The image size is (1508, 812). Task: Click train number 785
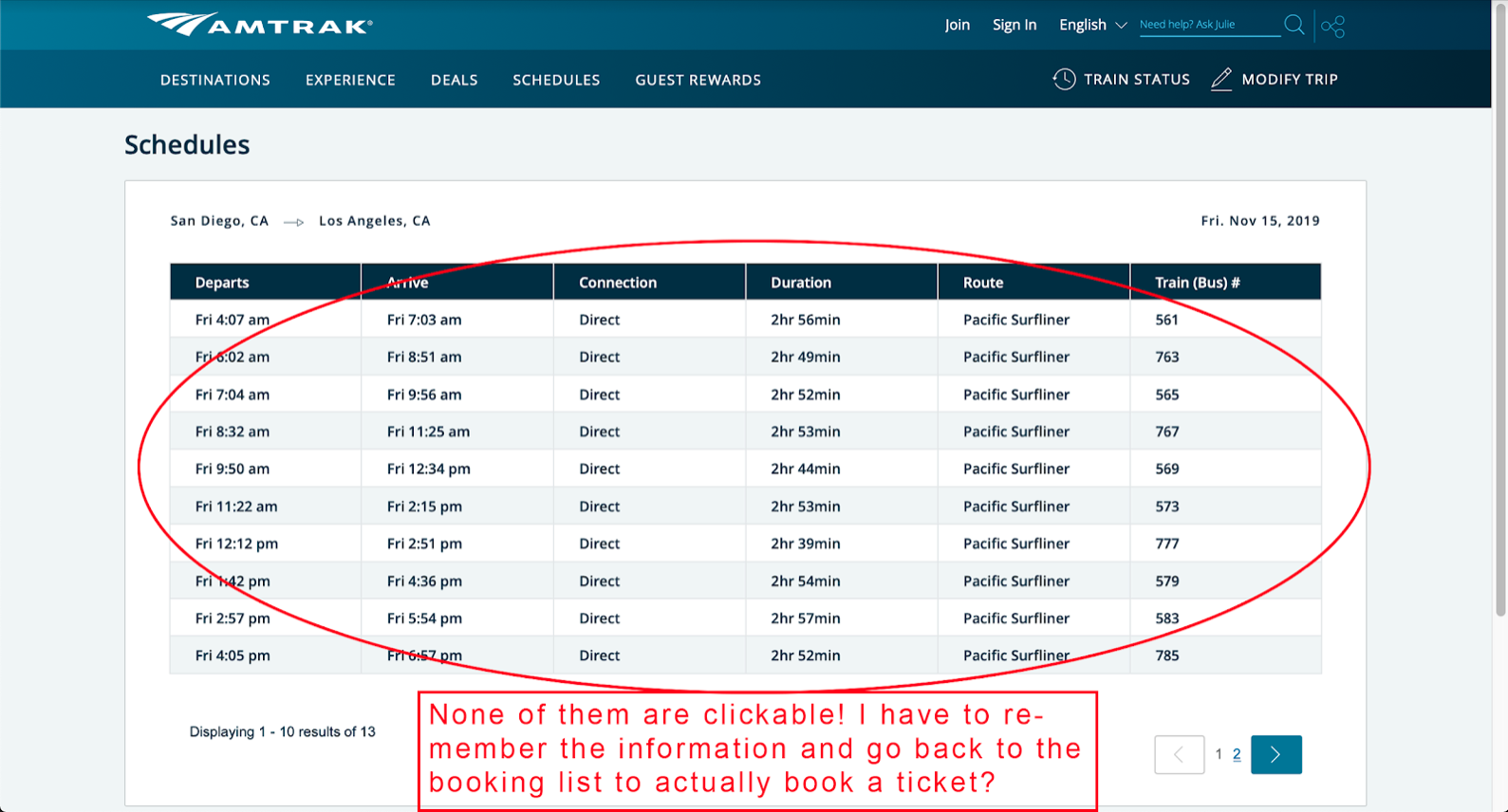click(x=1166, y=655)
